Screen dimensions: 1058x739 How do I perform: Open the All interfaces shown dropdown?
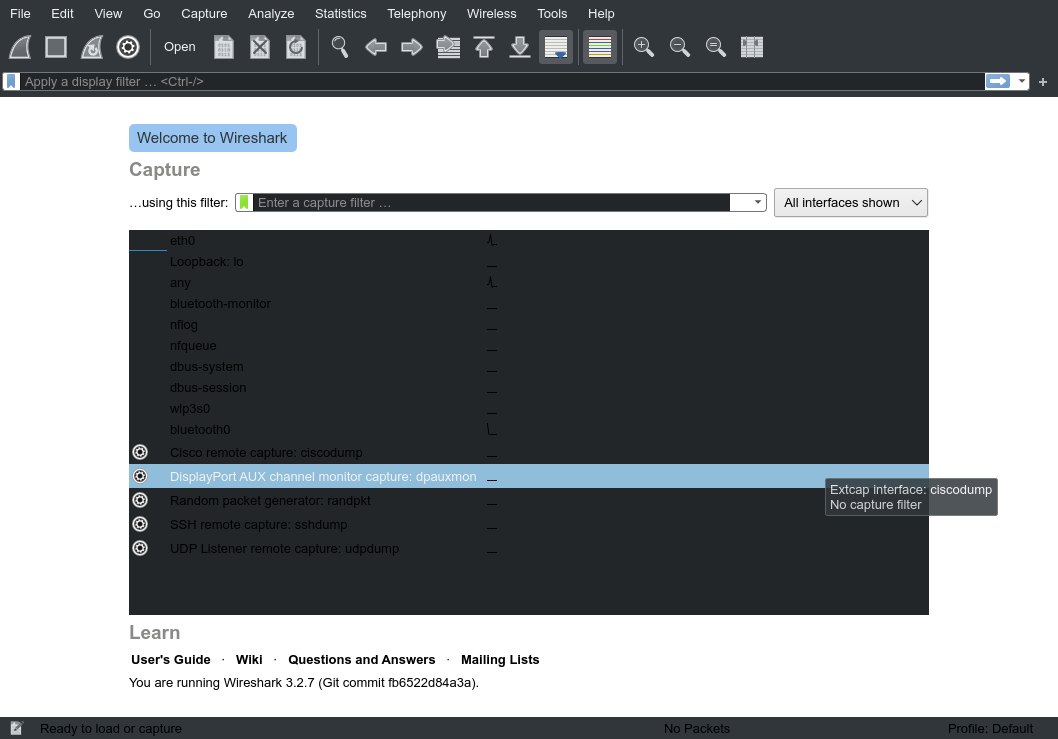(x=851, y=202)
